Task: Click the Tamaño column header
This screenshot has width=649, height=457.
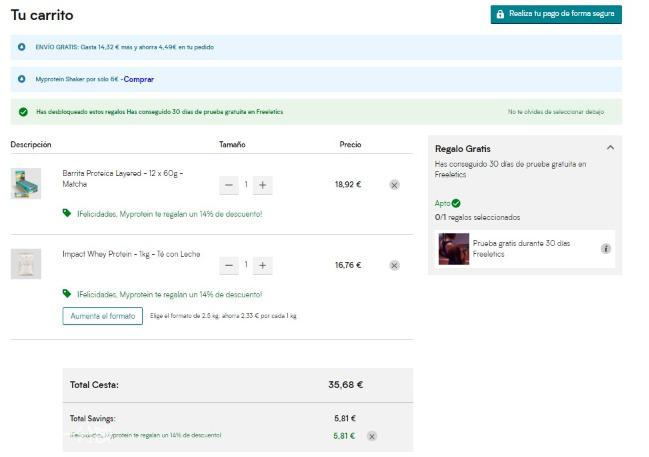Action: pyautogui.click(x=232, y=144)
